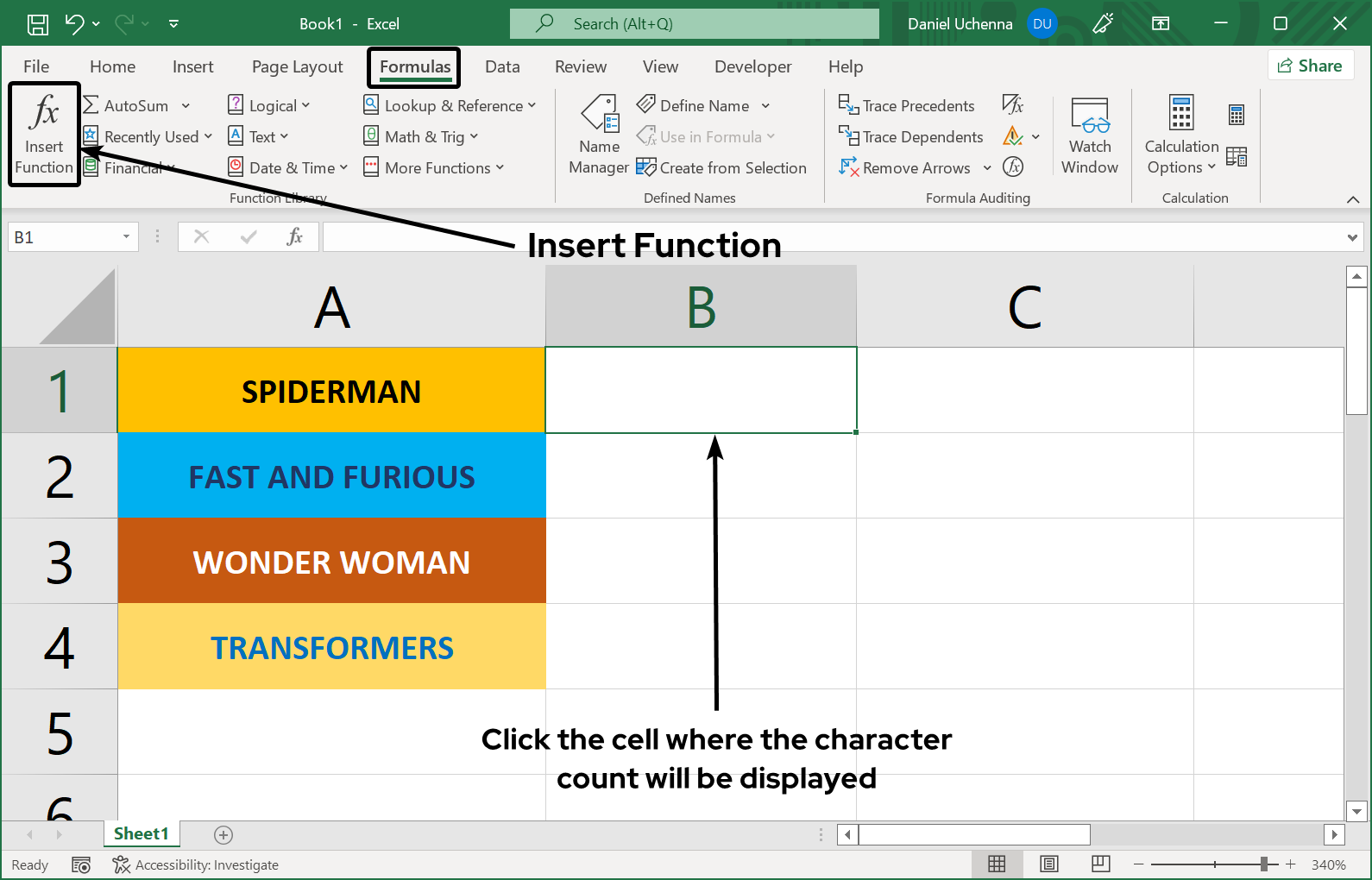This screenshot has width=1372, height=880.
Task: Open Lookup & Reference functions
Action: [x=449, y=106]
